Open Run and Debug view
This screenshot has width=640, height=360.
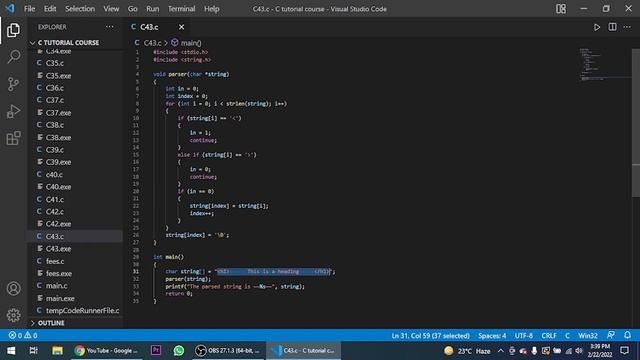pyautogui.click(x=13, y=111)
